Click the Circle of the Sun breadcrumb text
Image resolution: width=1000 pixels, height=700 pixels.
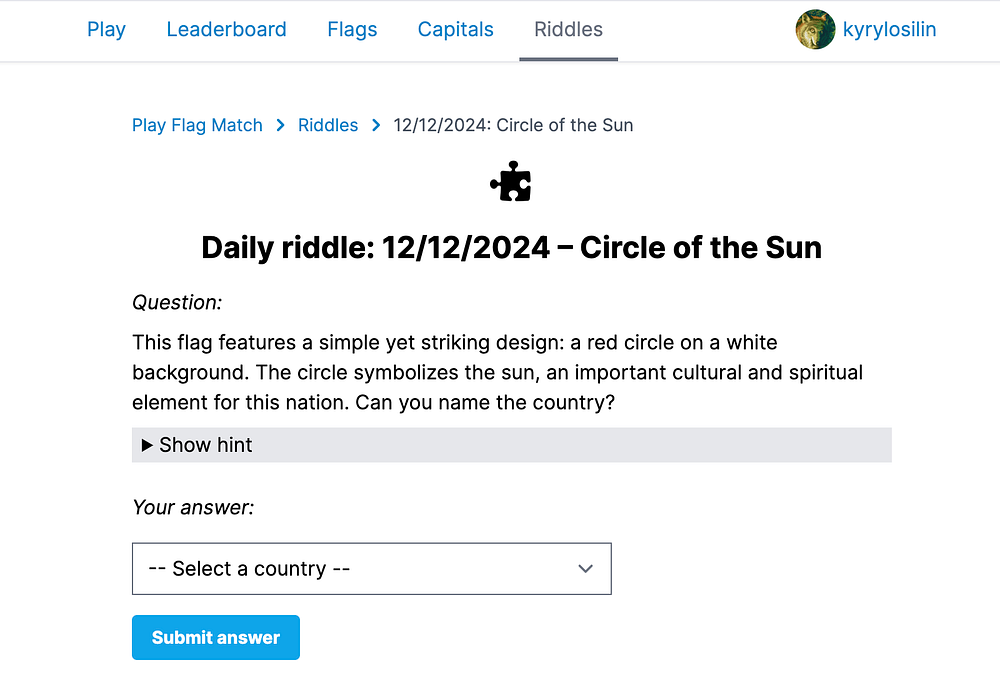(513, 125)
